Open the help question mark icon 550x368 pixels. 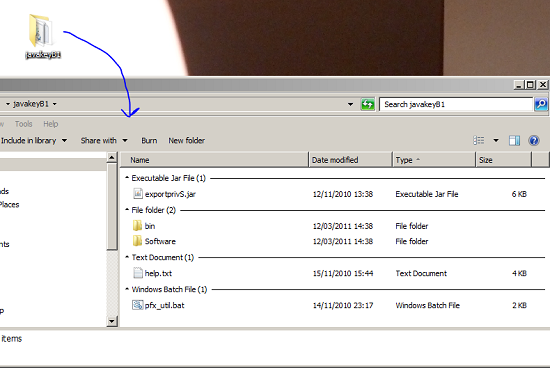click(534, 141)
